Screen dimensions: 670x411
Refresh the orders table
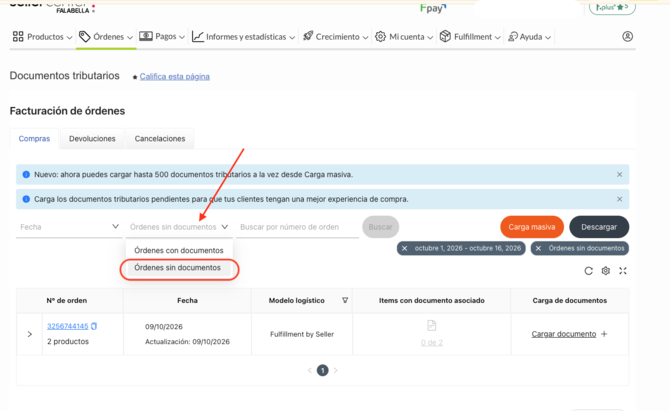(588, 271)
